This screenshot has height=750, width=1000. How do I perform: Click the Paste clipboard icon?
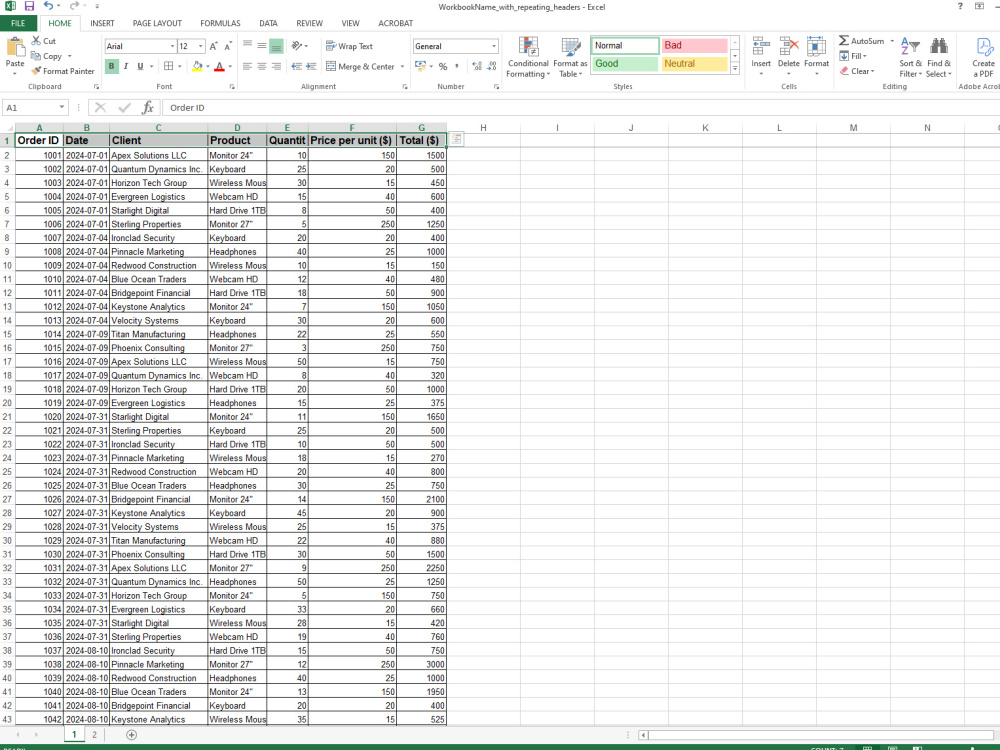pyautogui.click(x=15, y=47)
